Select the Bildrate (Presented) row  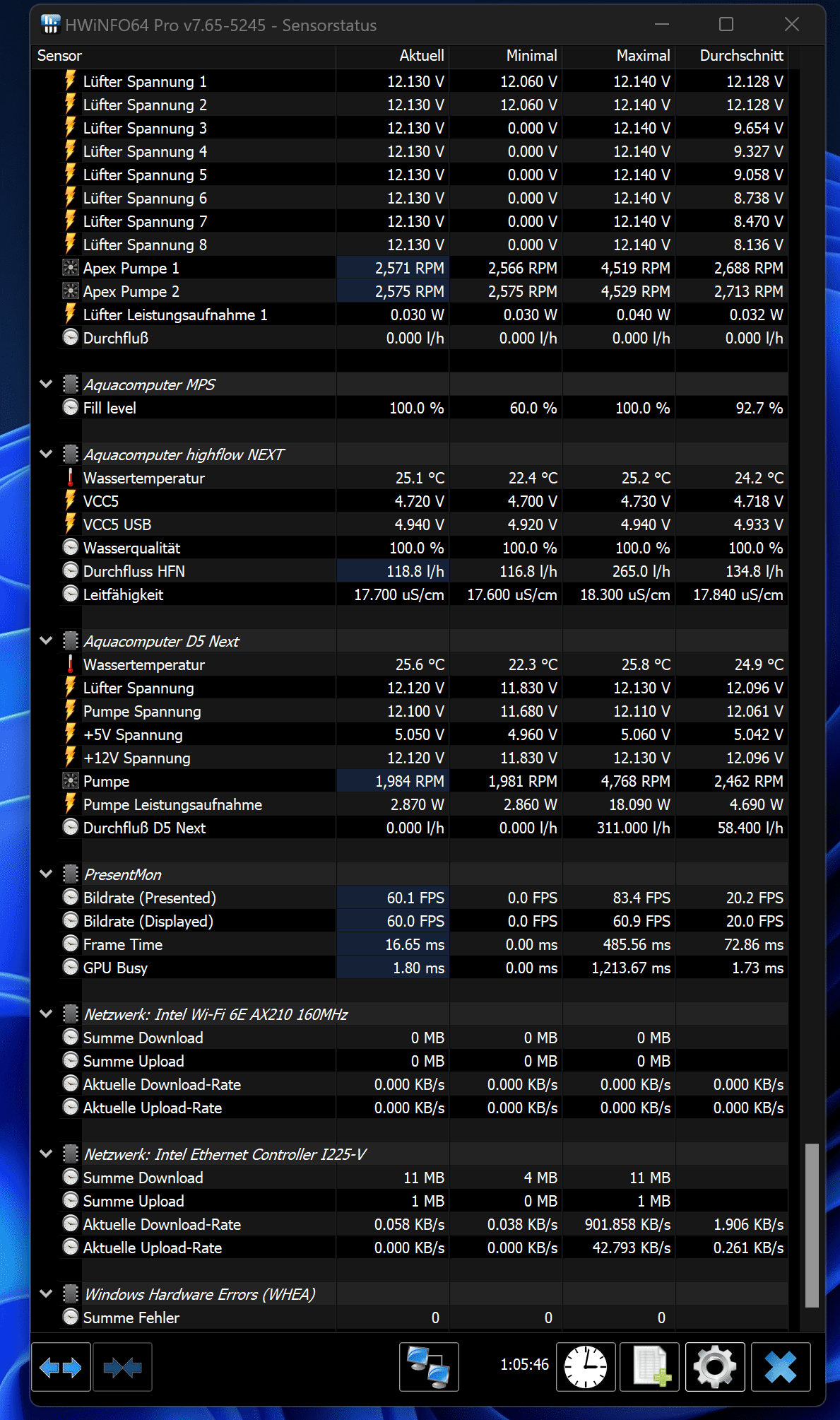pyautogui.click(x=424, y=898)
